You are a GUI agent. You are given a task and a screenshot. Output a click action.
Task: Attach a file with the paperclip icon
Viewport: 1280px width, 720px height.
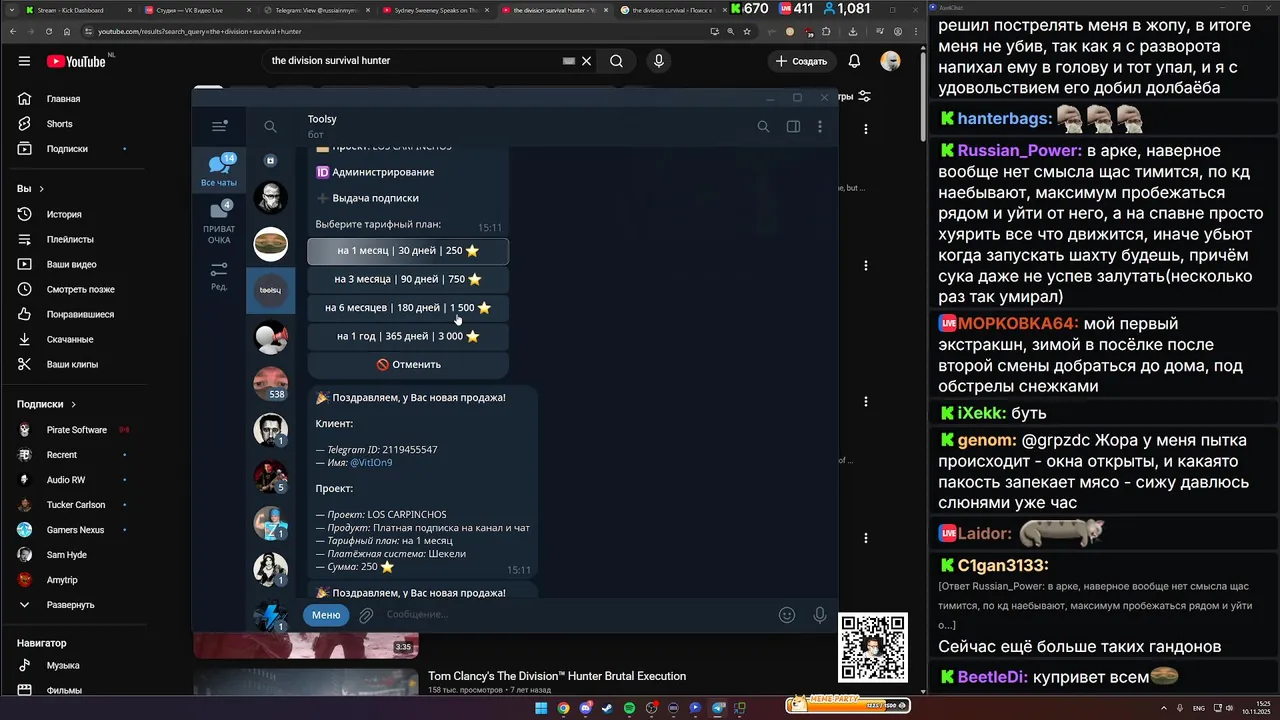click(366, 615)
